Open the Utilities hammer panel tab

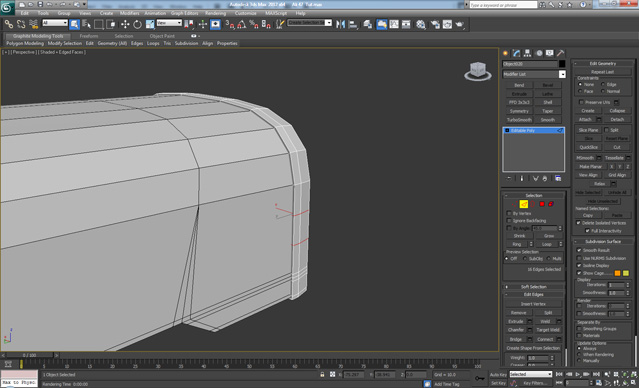tap(561, 53)
